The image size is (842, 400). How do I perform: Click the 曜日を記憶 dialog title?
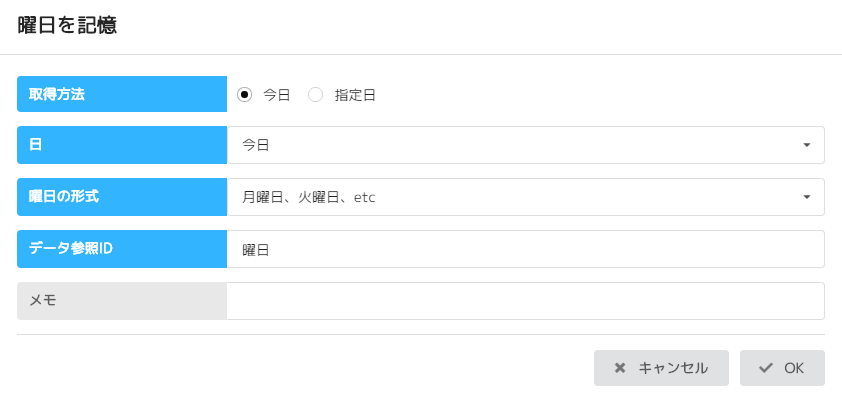(67, 26)
